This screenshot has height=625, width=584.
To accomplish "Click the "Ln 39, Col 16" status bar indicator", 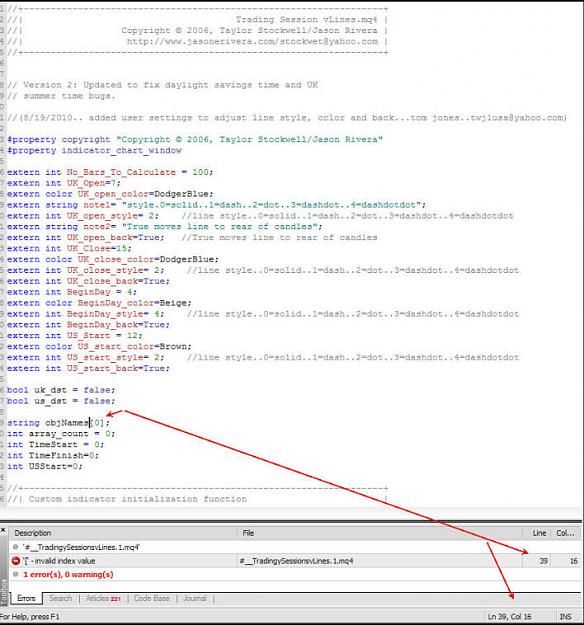I will pos(509,617).
